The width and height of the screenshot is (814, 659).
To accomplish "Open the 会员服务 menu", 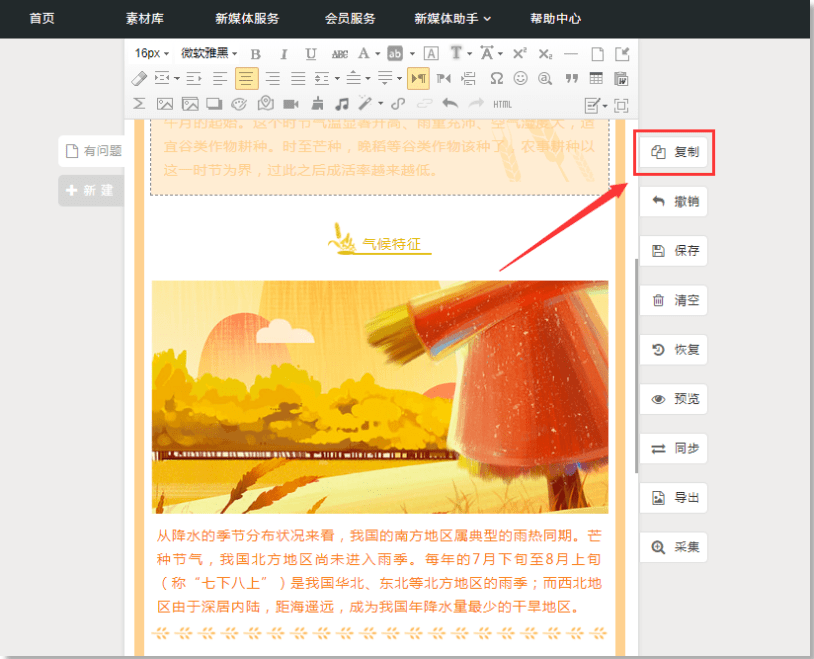I will pyautogui.click(x=350, y=19).
